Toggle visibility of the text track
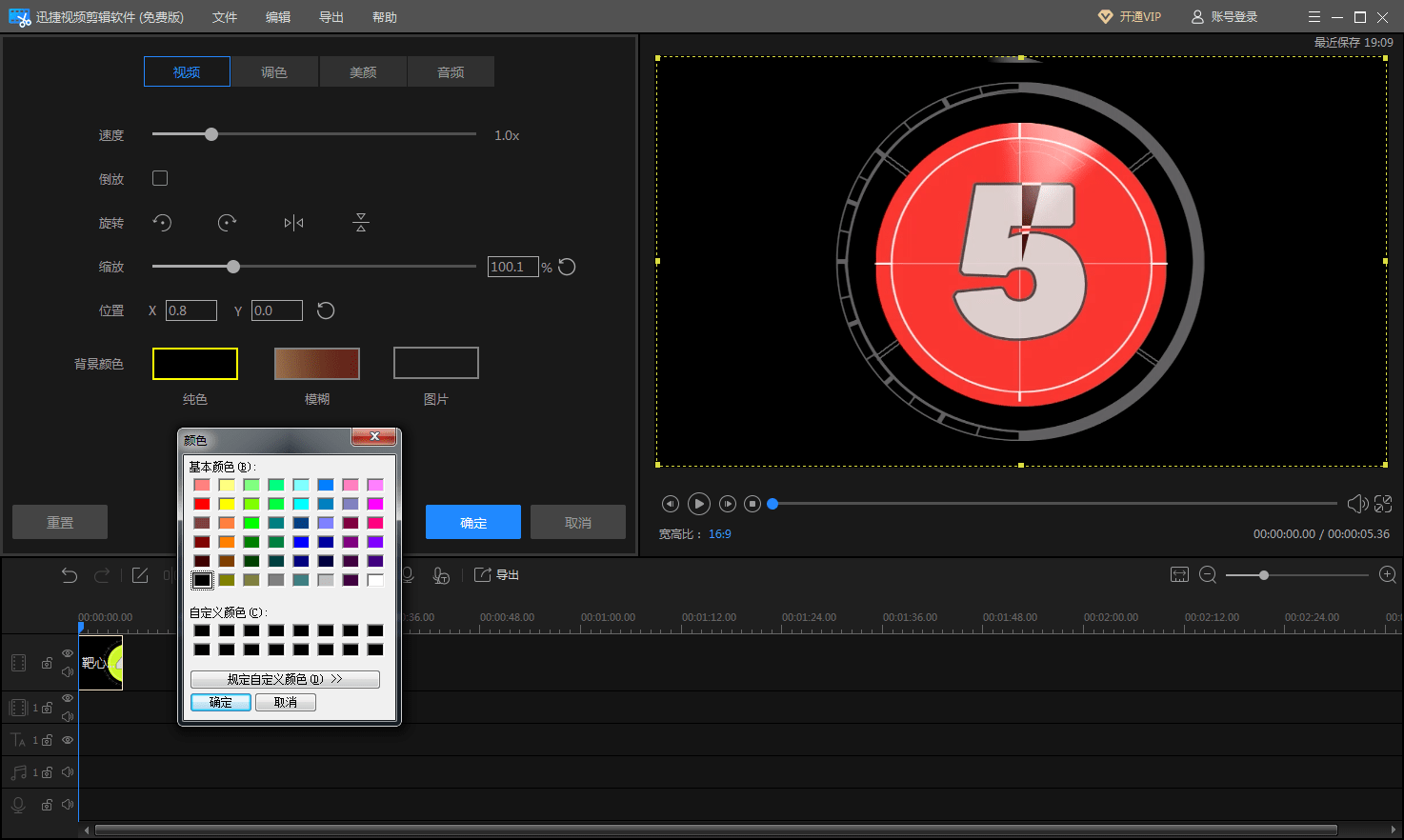 point(68,740)
